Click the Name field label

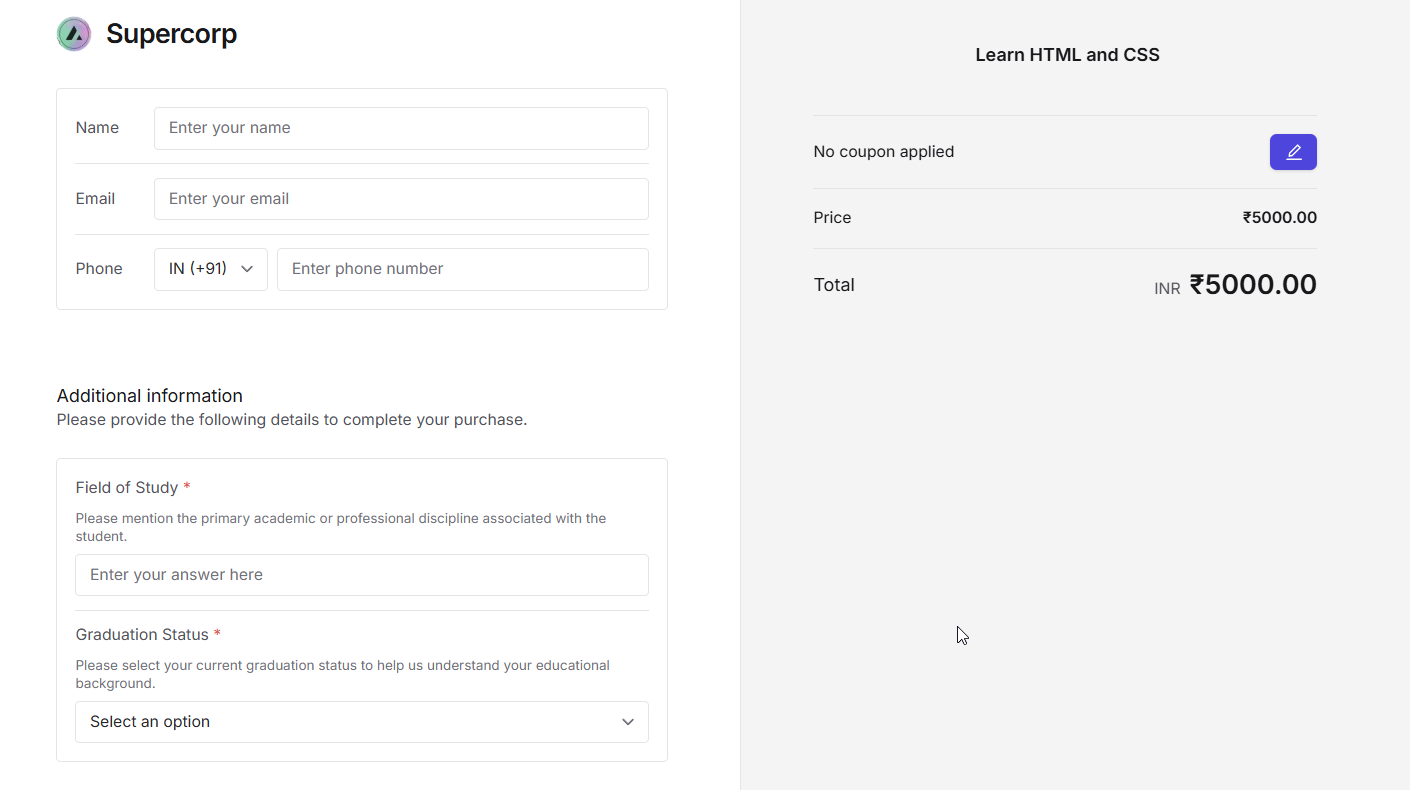coord(97,128)
